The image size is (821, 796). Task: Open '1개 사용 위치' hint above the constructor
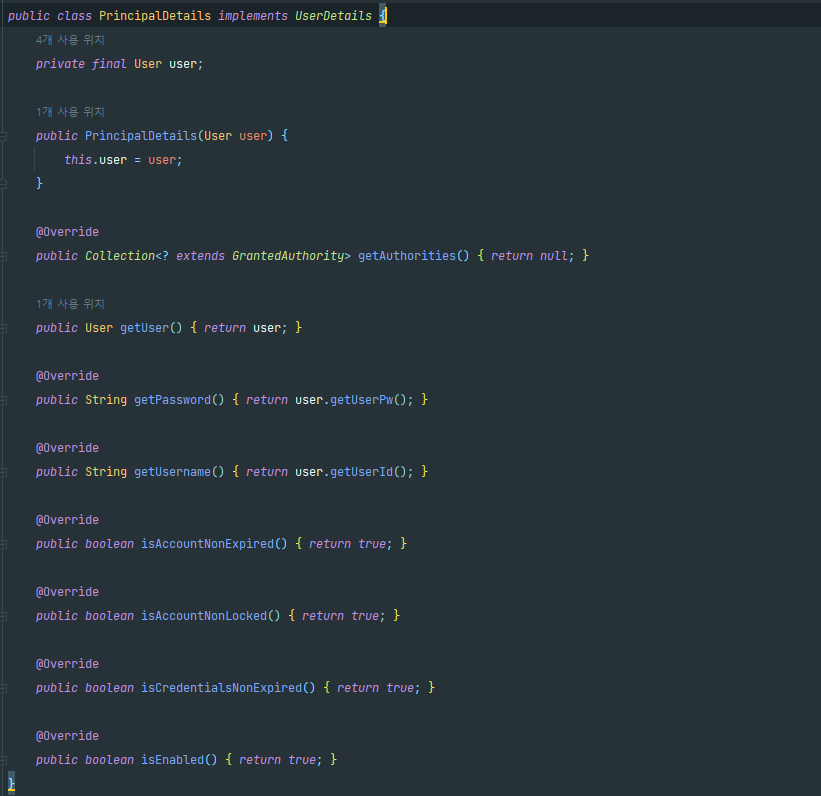pos(70,112)
